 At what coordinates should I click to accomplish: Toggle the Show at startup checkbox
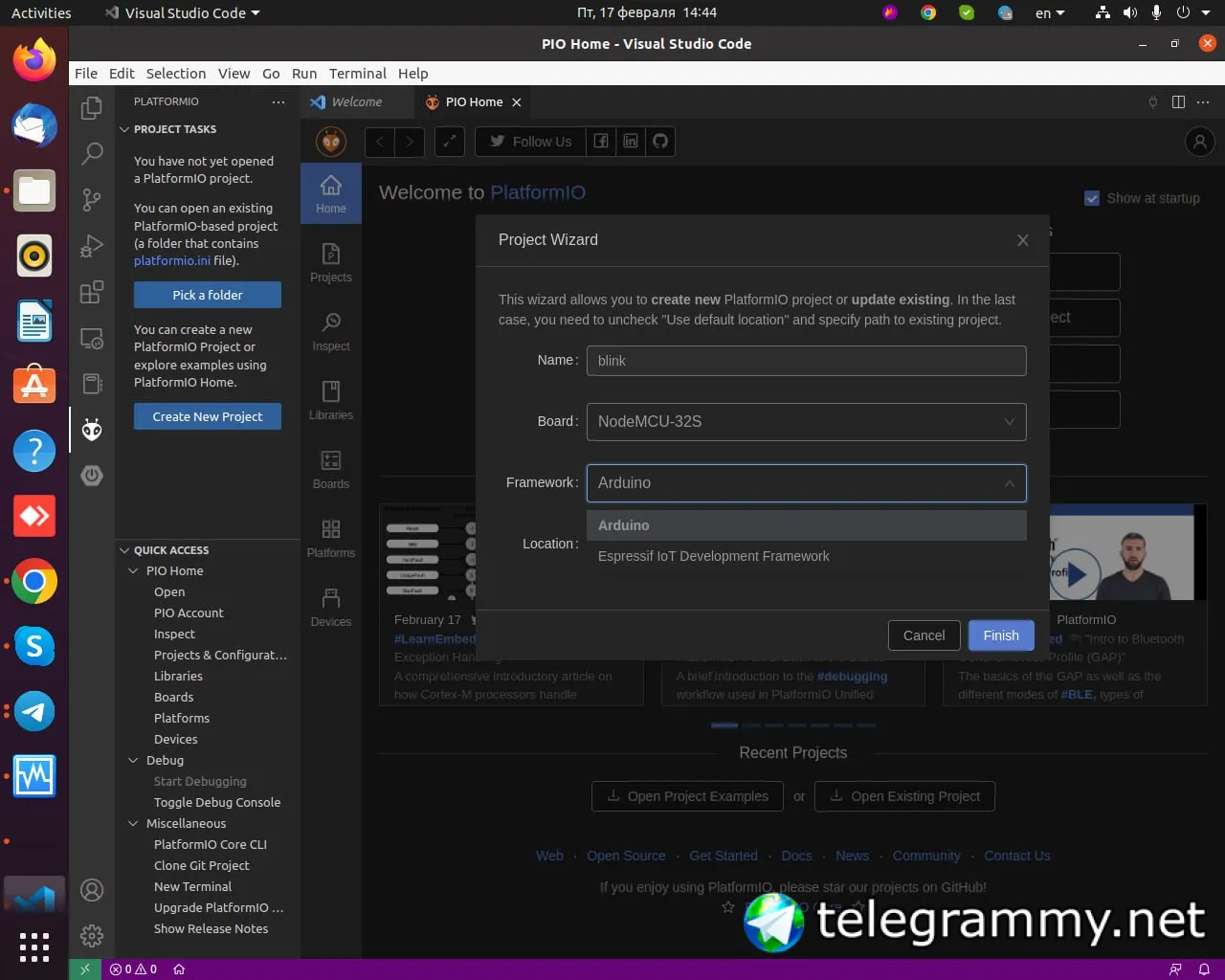[1092, 198]
